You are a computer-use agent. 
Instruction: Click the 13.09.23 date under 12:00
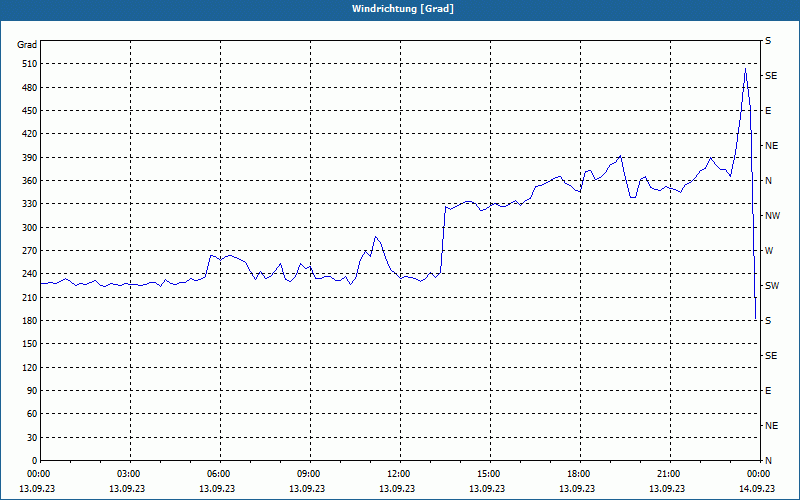point(397,488)
